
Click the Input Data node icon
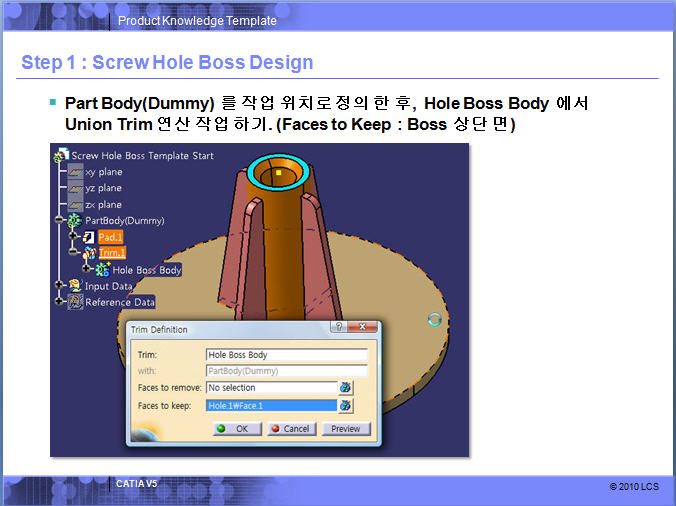[74, 286]
